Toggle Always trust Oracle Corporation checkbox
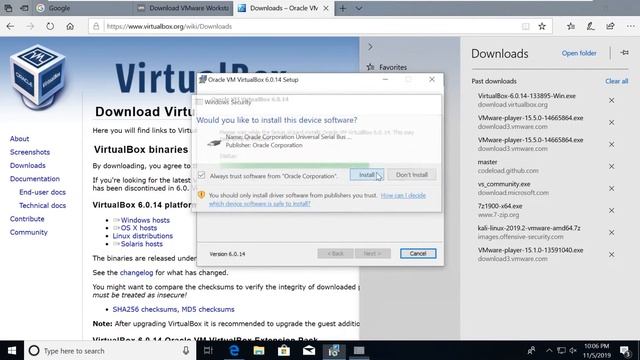 coord(202,176)
